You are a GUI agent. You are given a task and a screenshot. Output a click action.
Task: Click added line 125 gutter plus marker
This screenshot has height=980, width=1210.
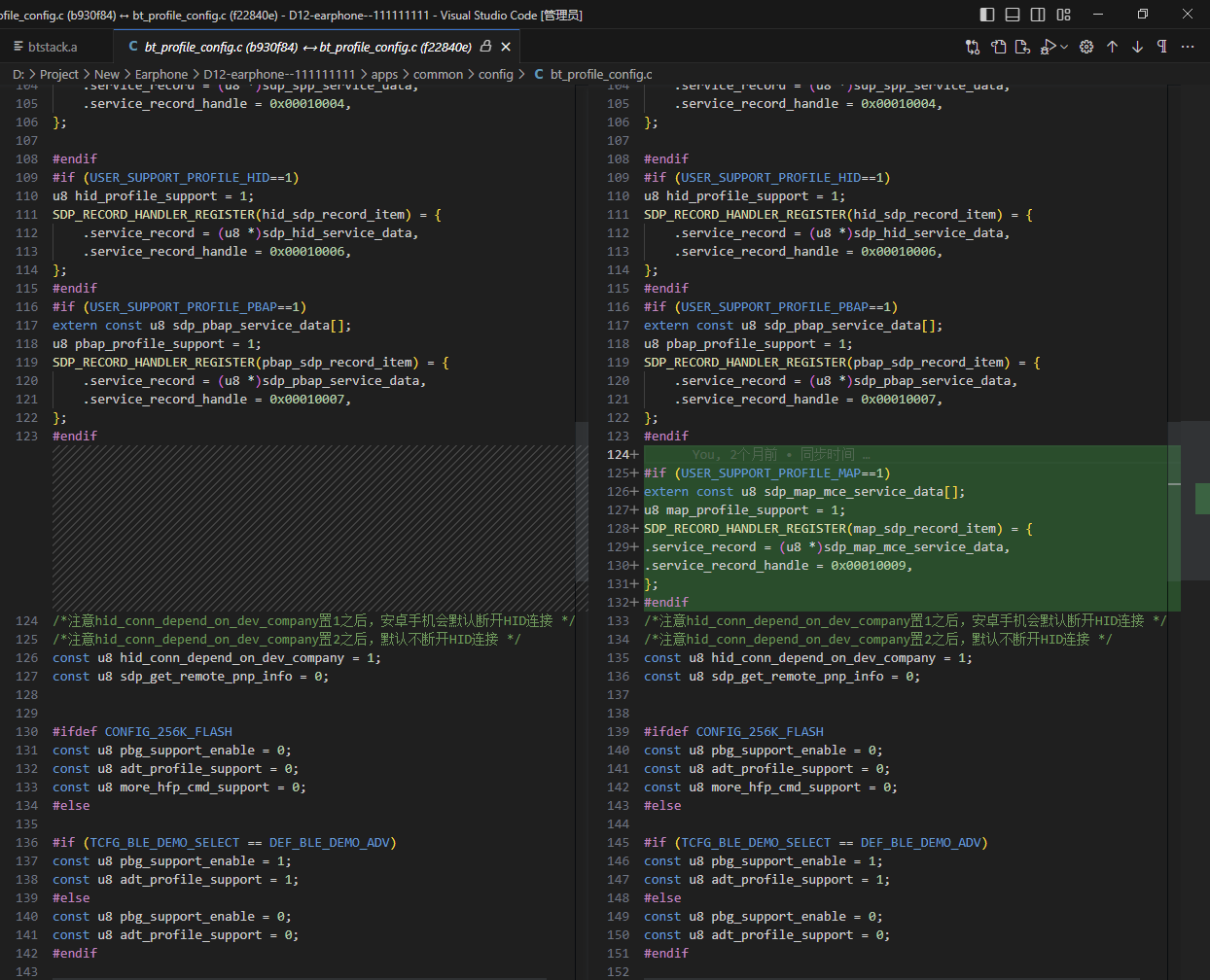pos(635,472)
